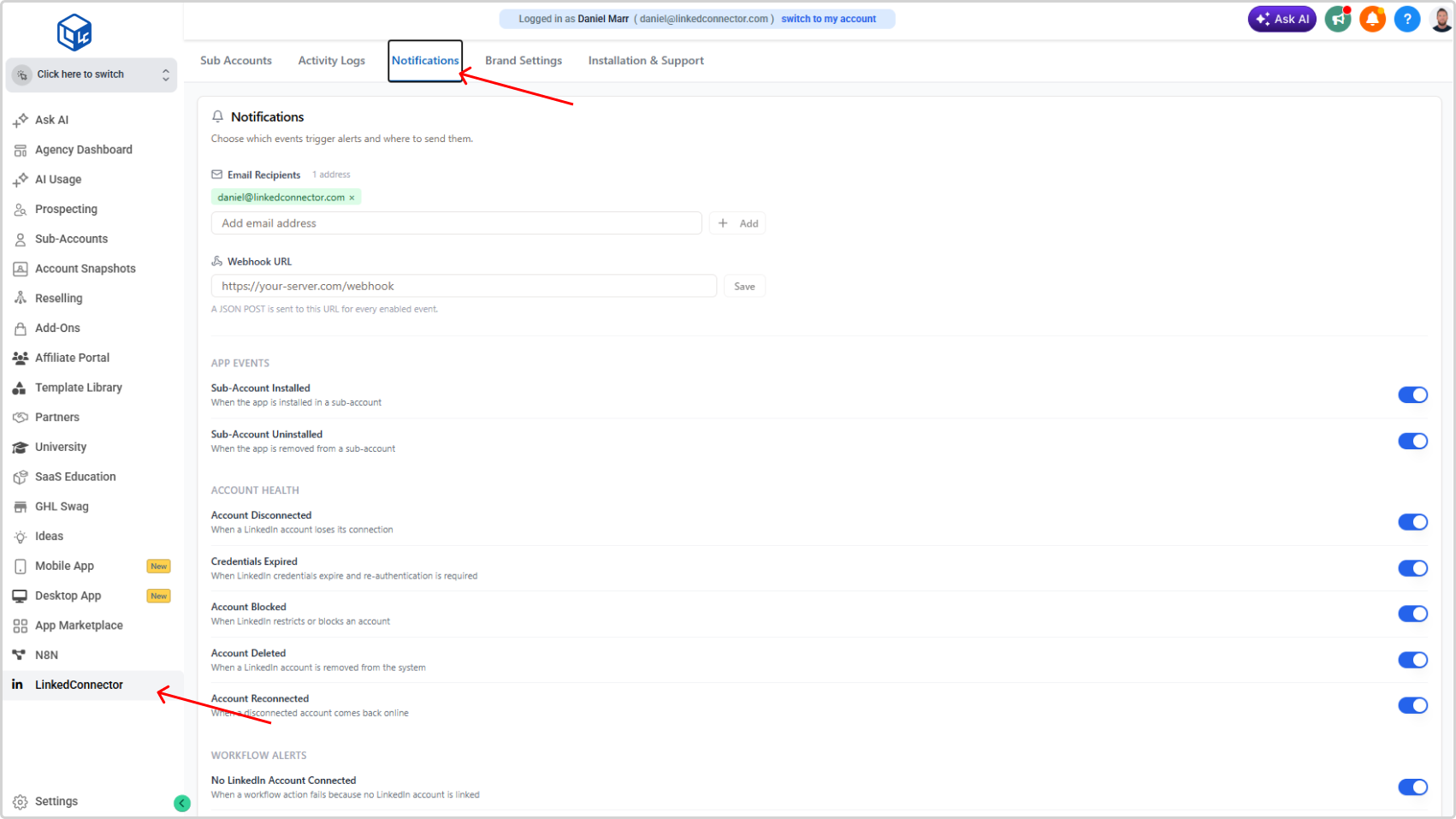
Task: Open the orange bell notifications icon
Action: point(1372,19)
